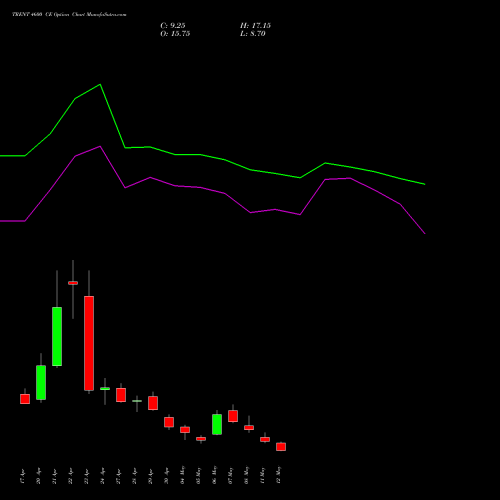This screenshot has width=500, height=500.
Task: Click the 05 May date label
Action: (198, 475)
